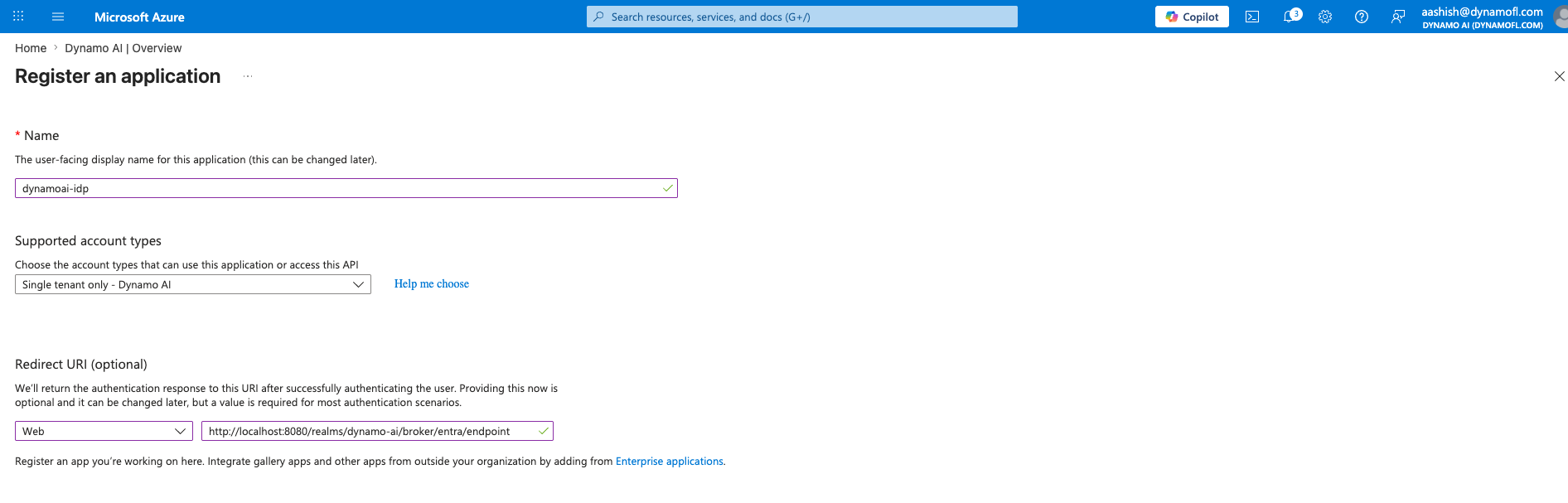Launch Cloud Shell terminal icon
The width and height of the screenshot is (1568, 503).
click(x=1252, y=17)
